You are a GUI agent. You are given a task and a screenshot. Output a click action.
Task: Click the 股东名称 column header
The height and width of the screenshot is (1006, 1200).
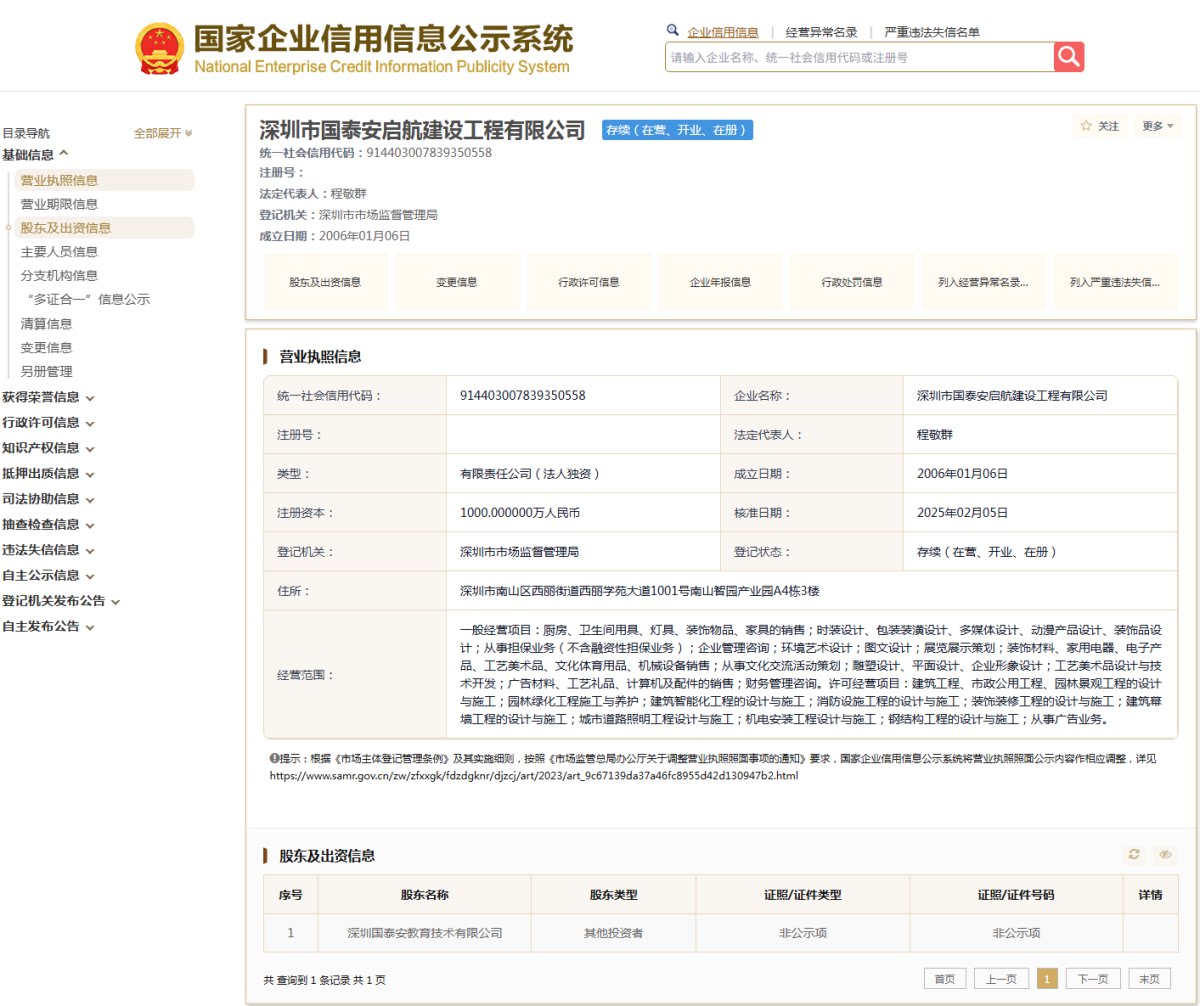(424, 895)
